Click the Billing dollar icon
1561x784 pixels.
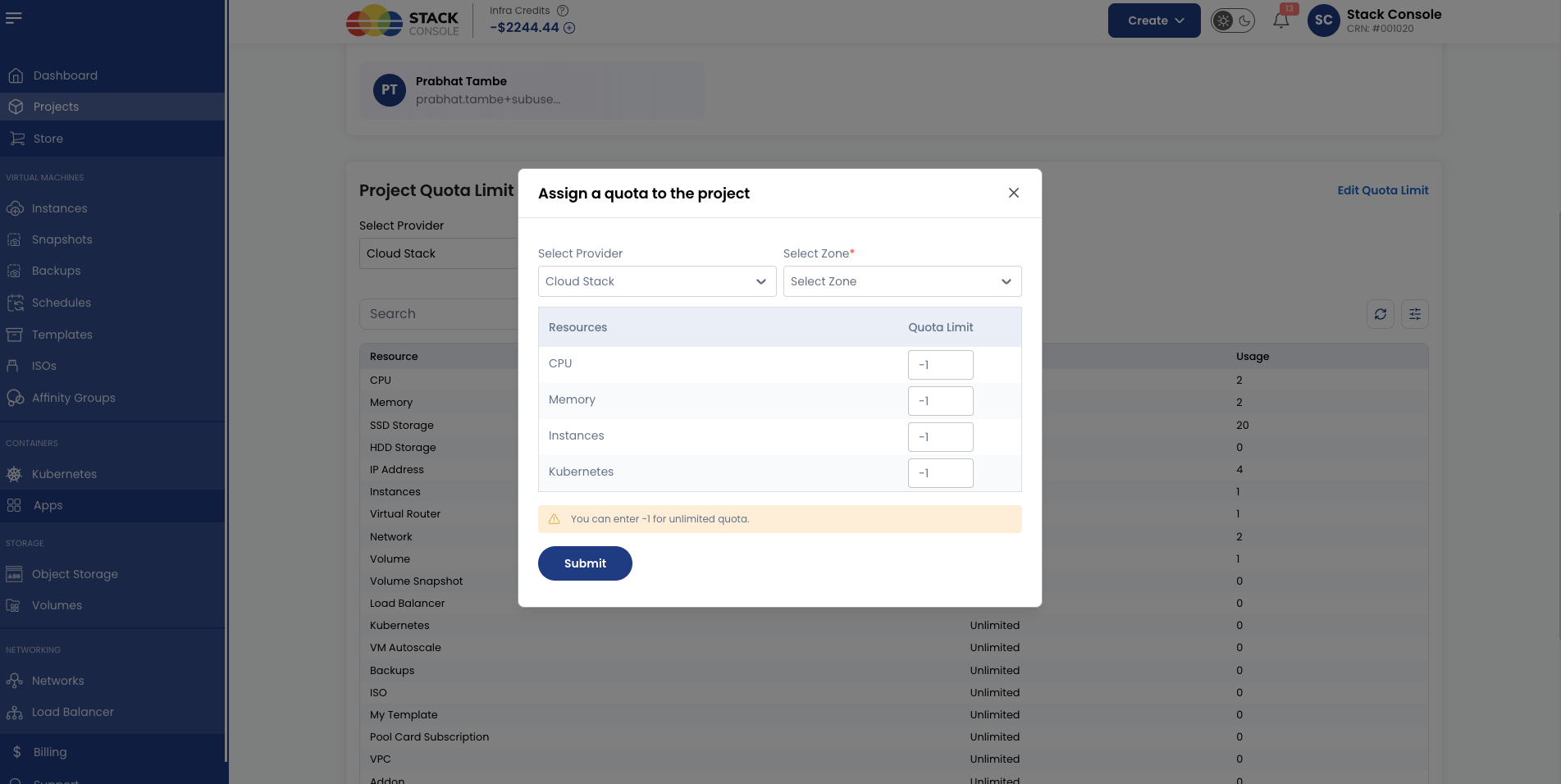pyautogui.click(x=16, y=752)
